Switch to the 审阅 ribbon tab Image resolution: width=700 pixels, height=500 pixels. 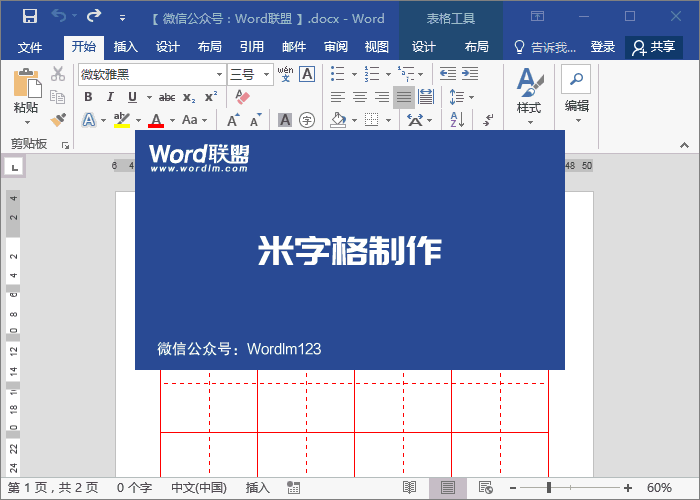(x=336, y=47)
